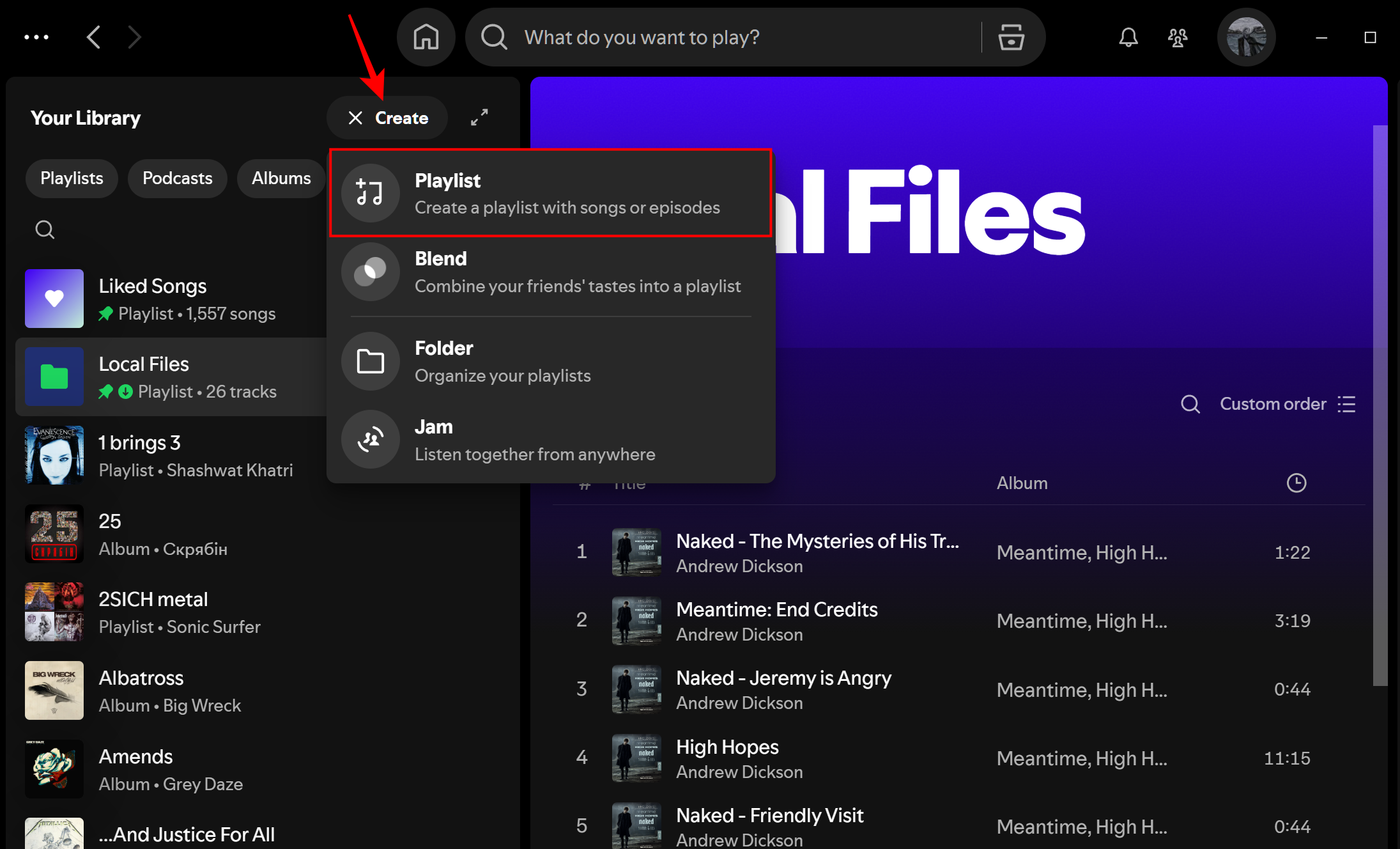The image size is (1400, 849).
Task: Click the back navigation arrow
Action: (94, 37)
